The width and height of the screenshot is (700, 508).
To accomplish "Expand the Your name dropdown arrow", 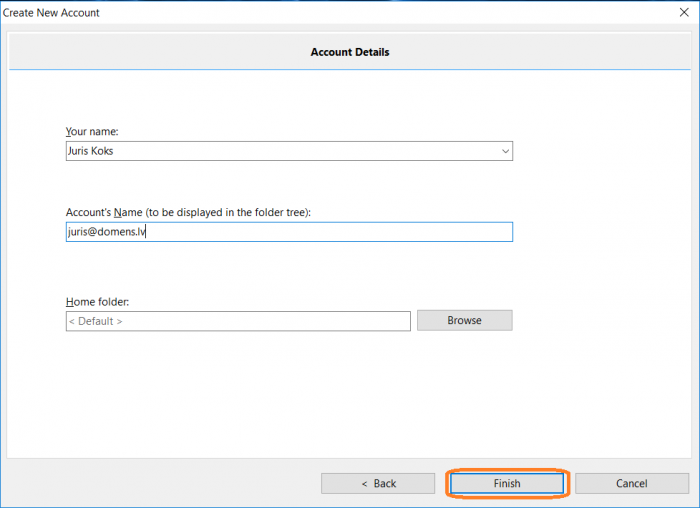I will tap(505, 151).
